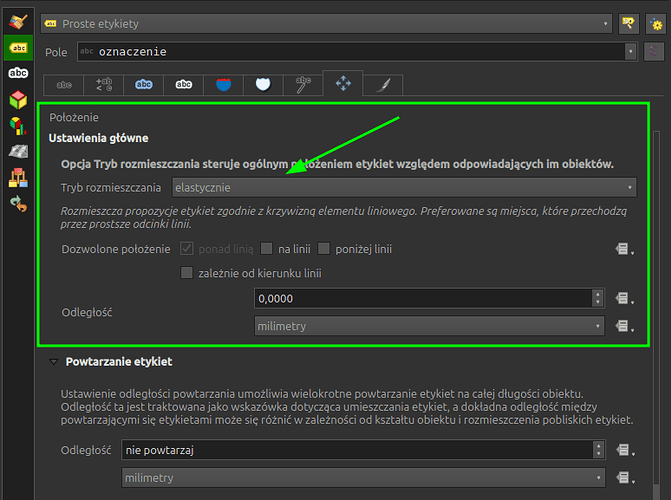This screenshot has width=671, height=500.
Task: Switch to the Rendering brush tab
Action: click(383, 85)
